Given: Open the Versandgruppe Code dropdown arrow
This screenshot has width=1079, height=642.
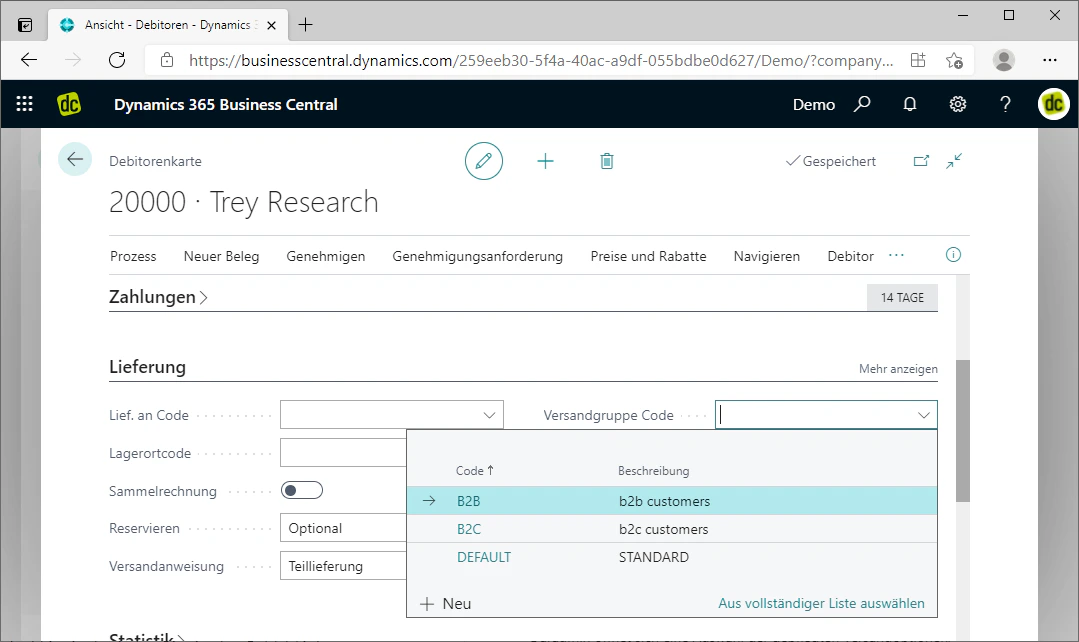Looking at the screenshot, I should 923,415.
